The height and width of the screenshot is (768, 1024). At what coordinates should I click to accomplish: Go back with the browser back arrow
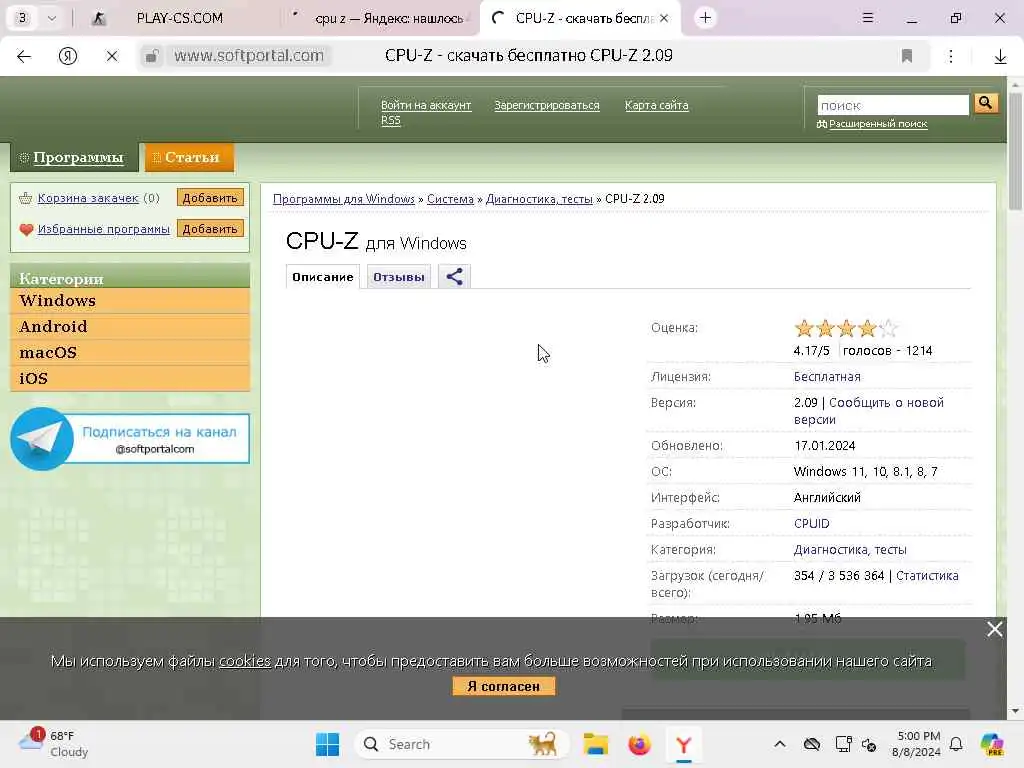pyautogui.click(x=24, y=56)
